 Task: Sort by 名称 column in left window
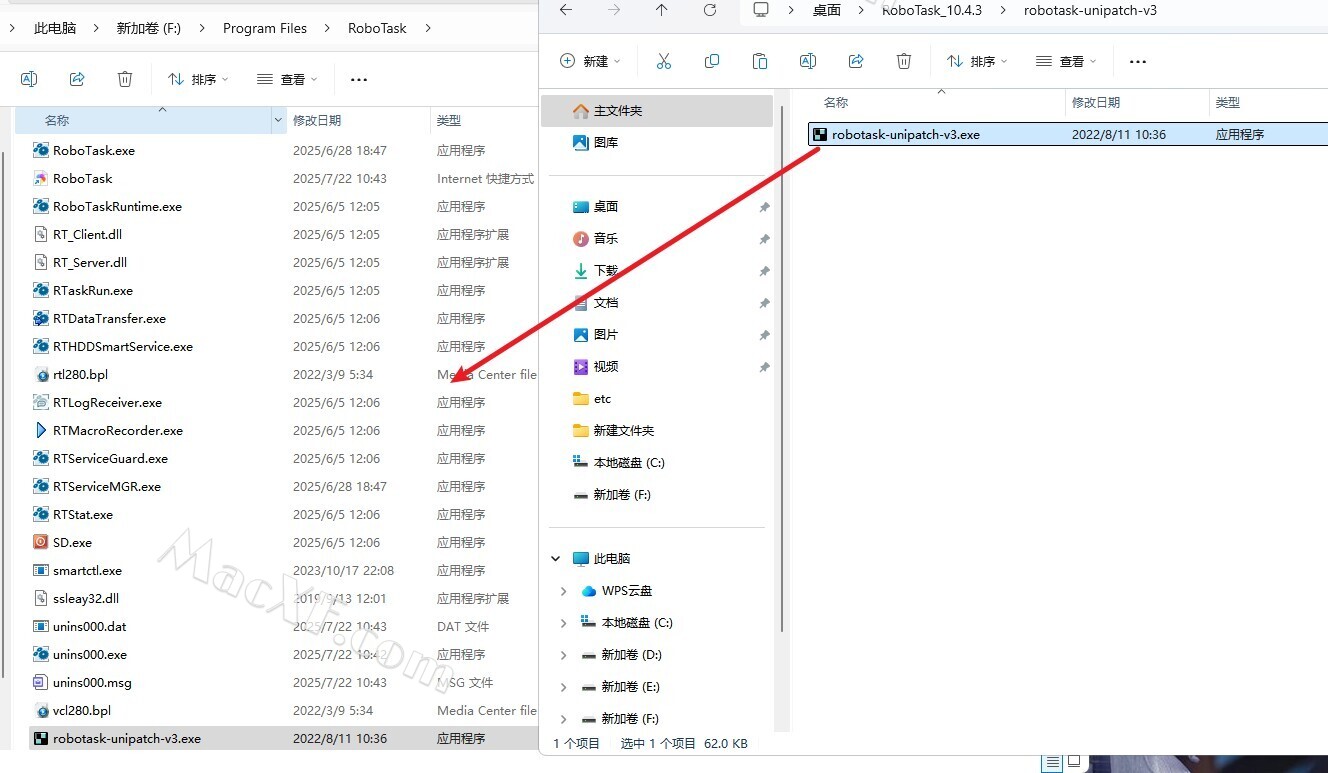point(57,120)
